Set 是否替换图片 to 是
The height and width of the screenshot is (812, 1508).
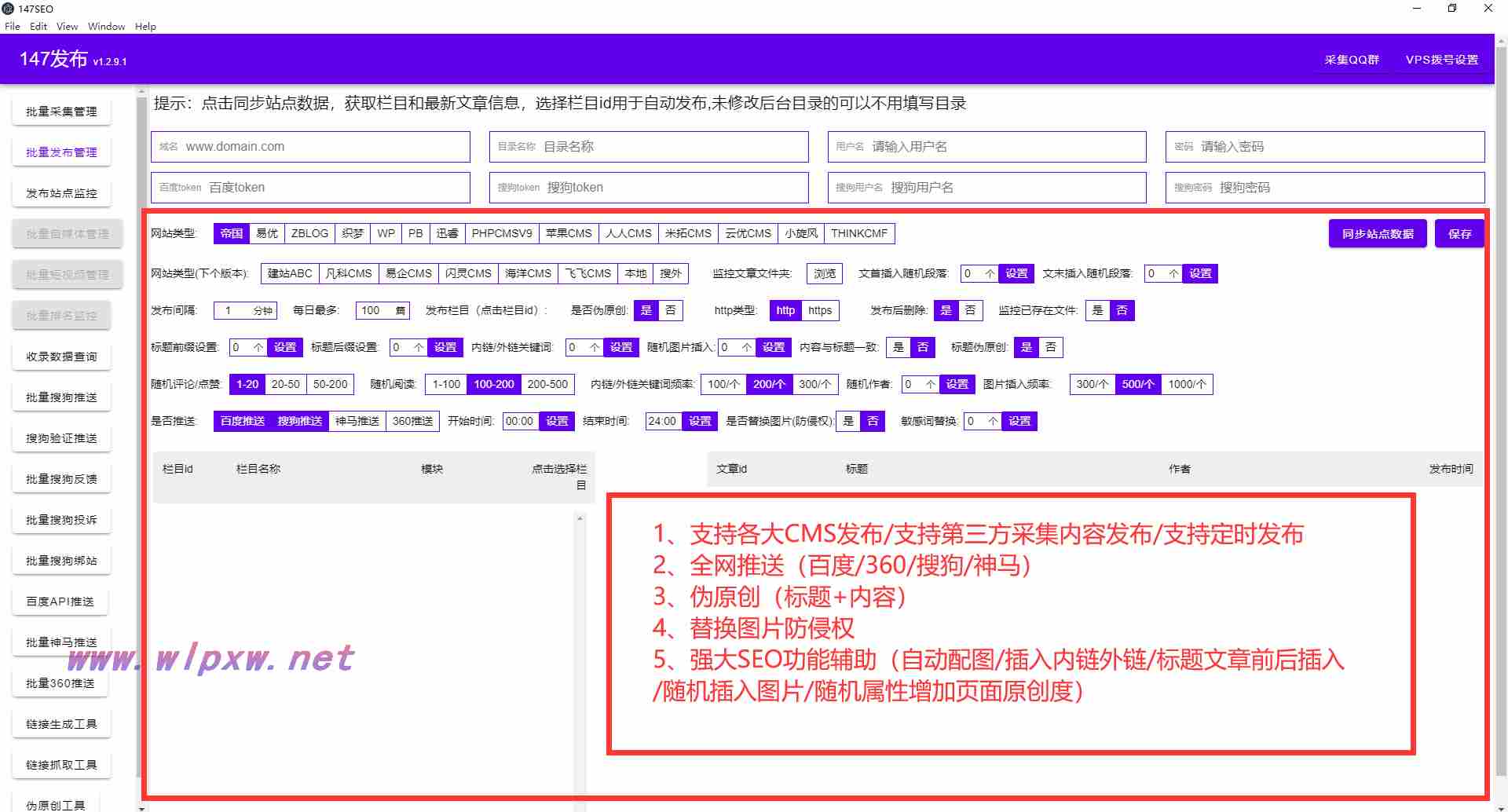point(848,421)
